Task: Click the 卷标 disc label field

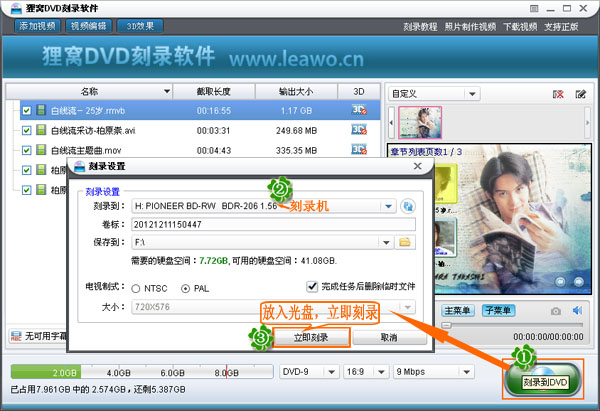Action: [273, 224]
